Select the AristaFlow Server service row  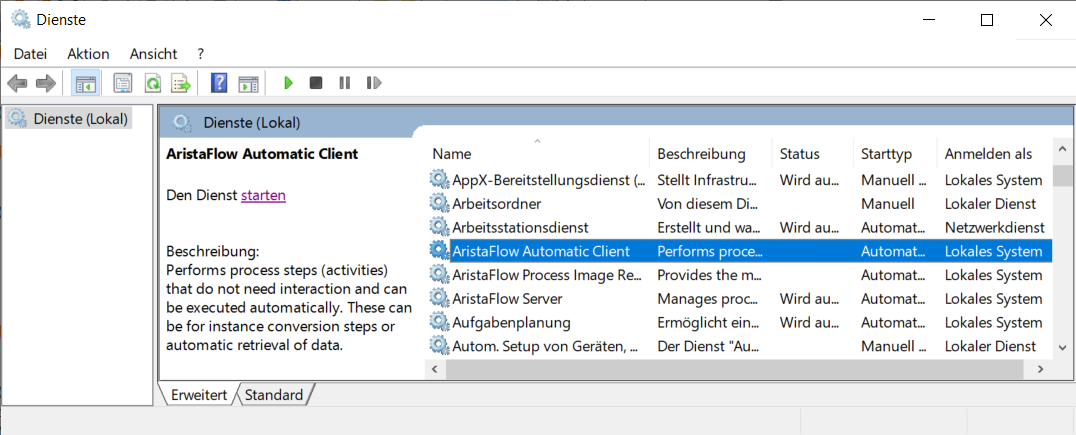point(738,299)
